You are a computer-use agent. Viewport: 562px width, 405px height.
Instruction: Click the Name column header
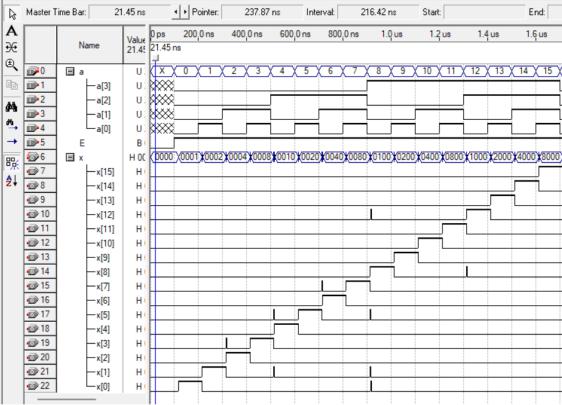[90, 45]
